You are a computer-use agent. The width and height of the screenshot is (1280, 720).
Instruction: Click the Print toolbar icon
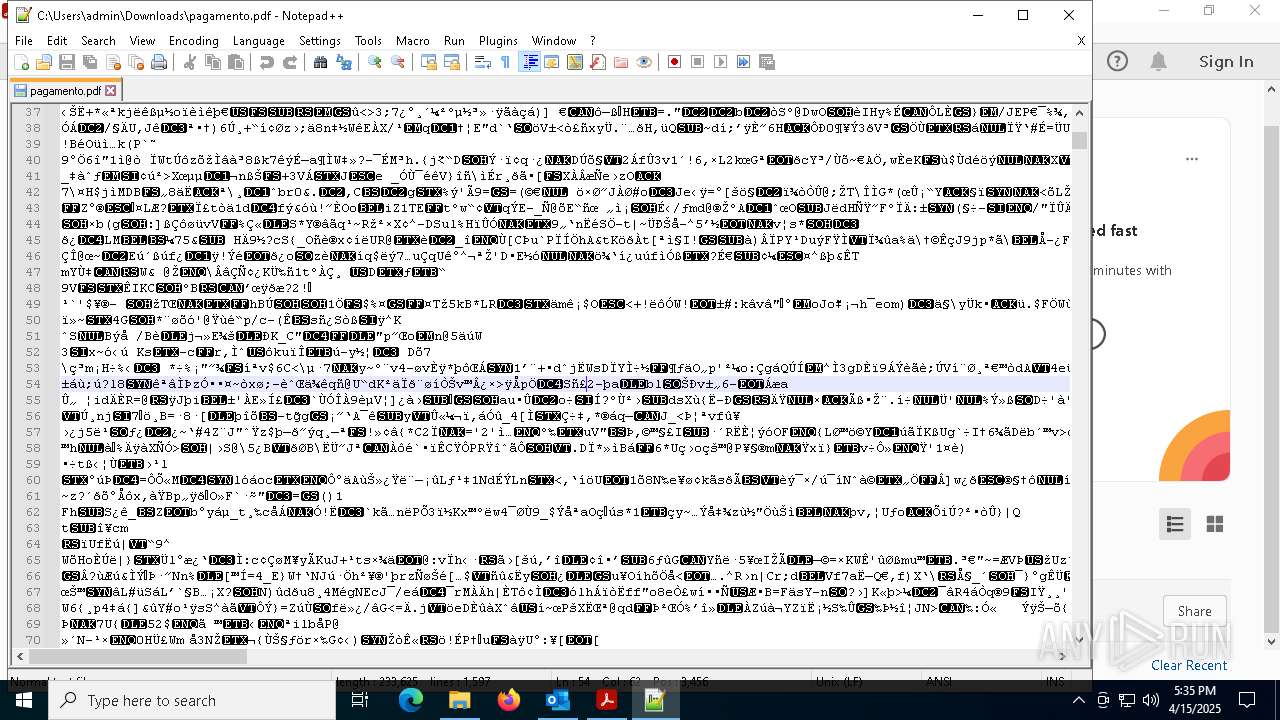tap(159, 62)
